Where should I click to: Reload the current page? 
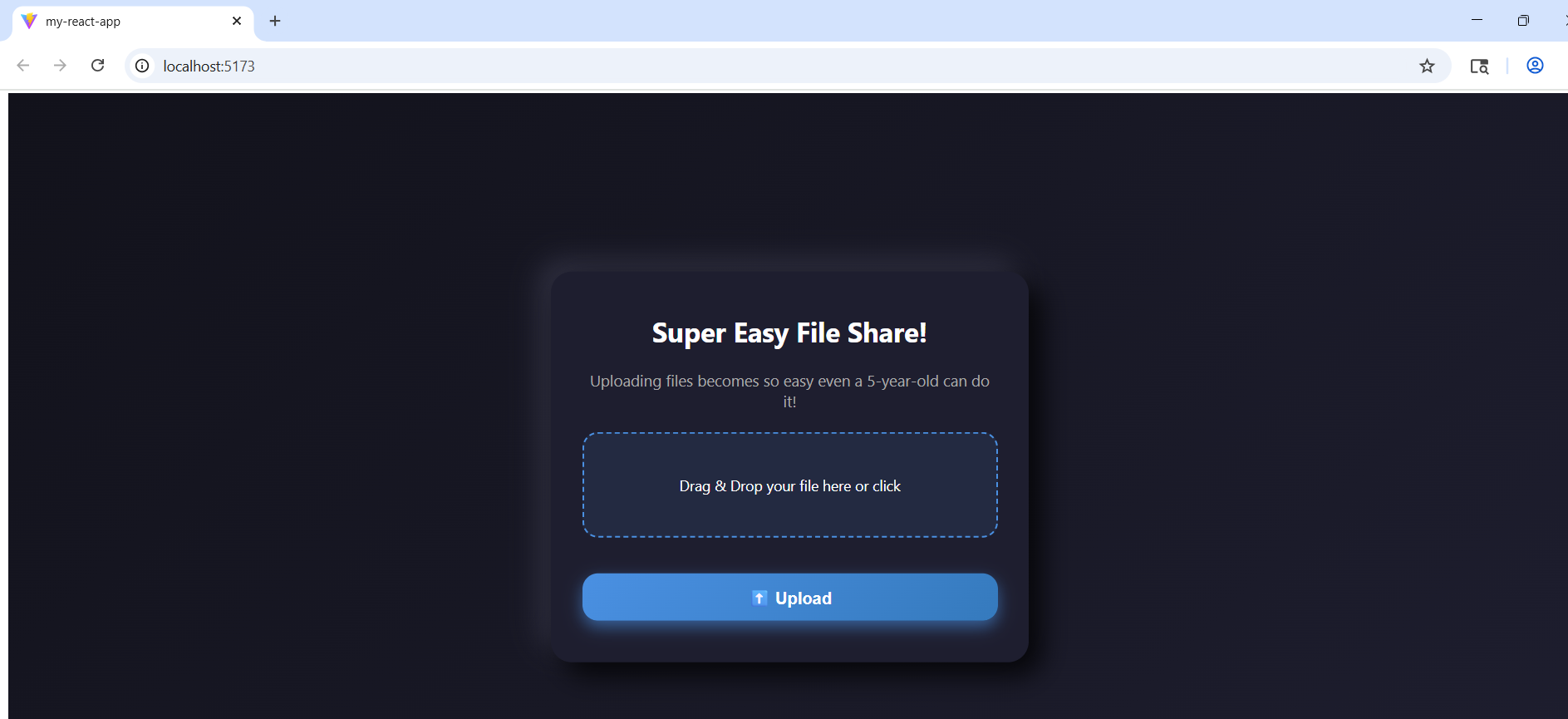97,66
